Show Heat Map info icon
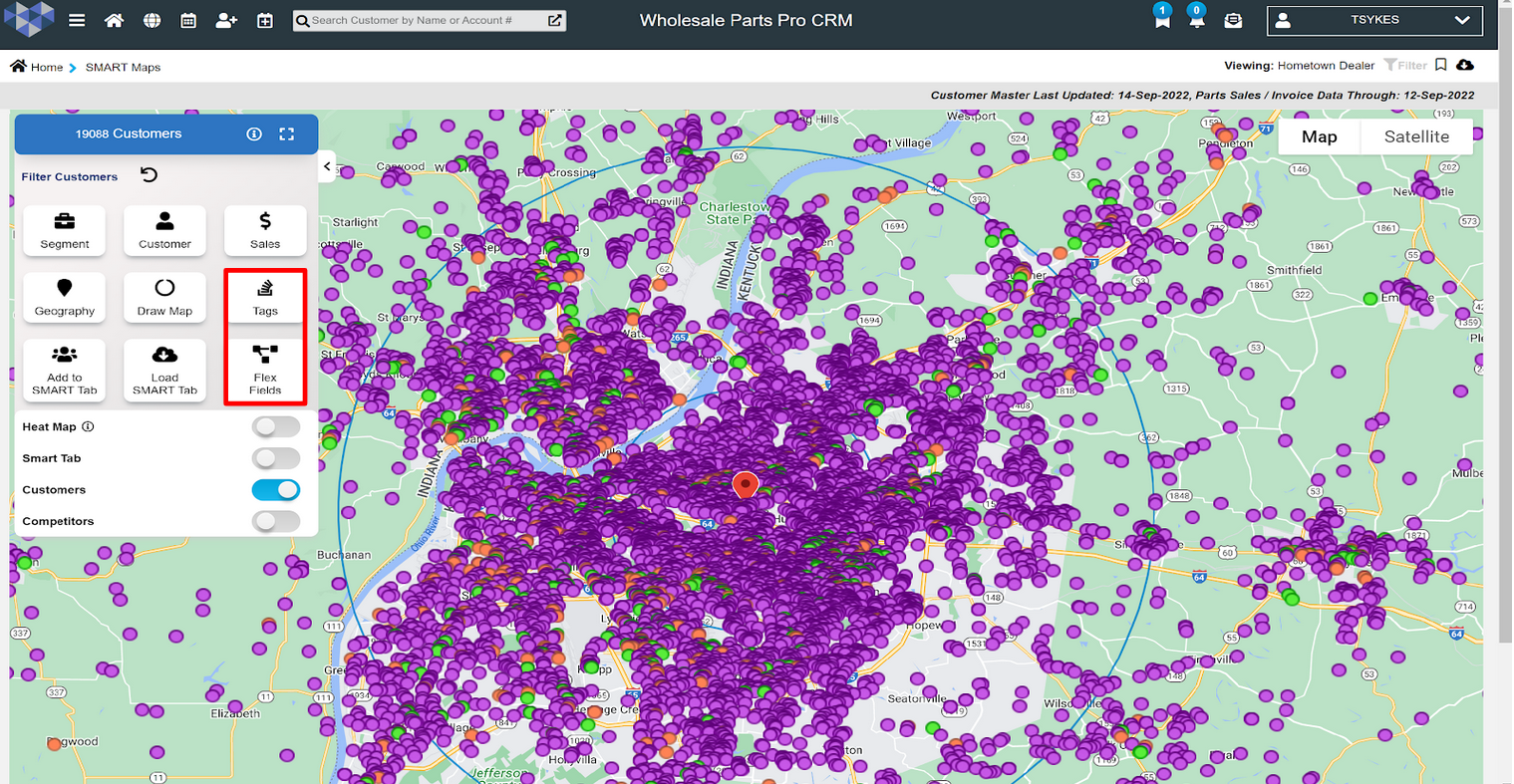The image size is (1514, 784). 88,426
